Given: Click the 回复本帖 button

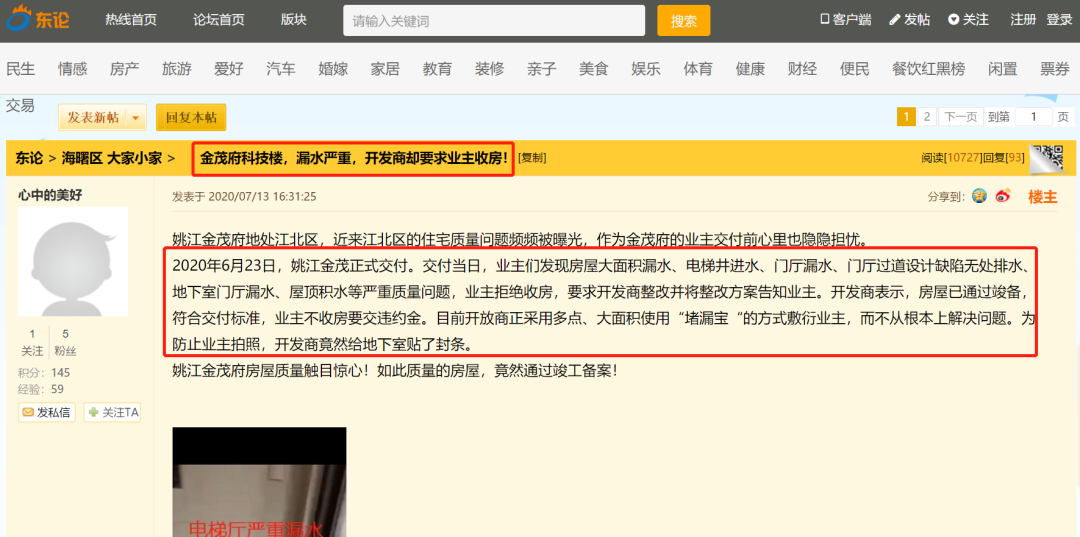Looking at the screenshot, I should click(x=191, y=118).
